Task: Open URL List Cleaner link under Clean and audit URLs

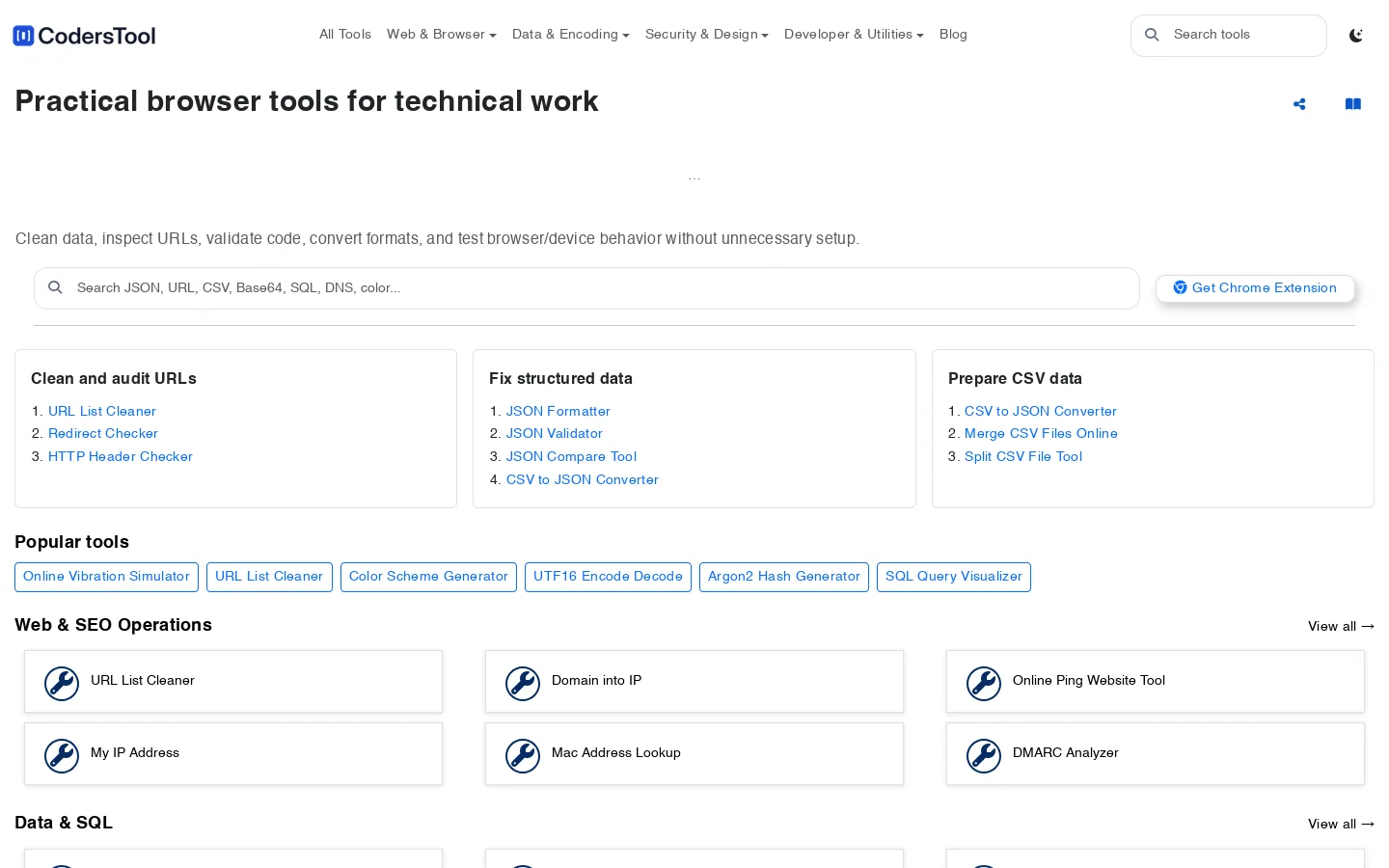Action: (x=102, y=411)
